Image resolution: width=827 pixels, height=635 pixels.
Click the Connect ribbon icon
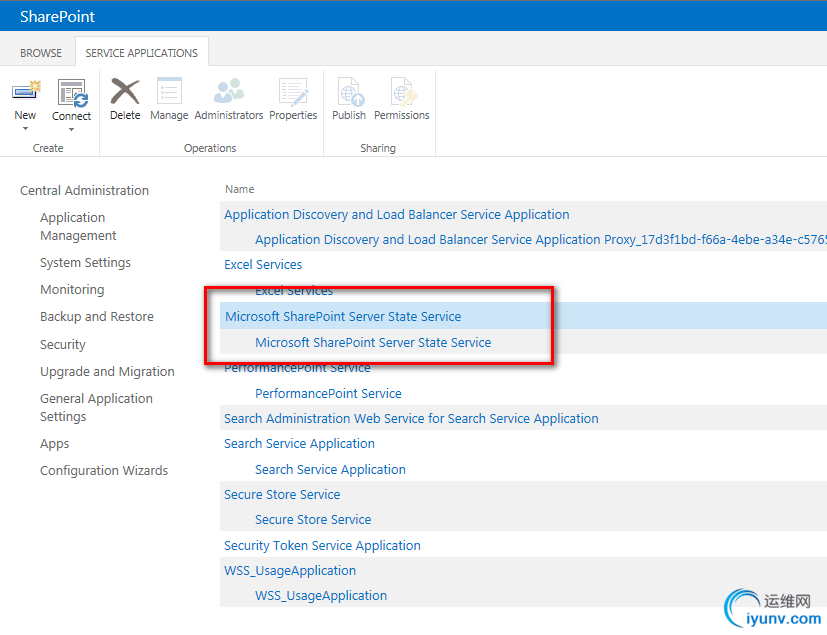[72, 93]
